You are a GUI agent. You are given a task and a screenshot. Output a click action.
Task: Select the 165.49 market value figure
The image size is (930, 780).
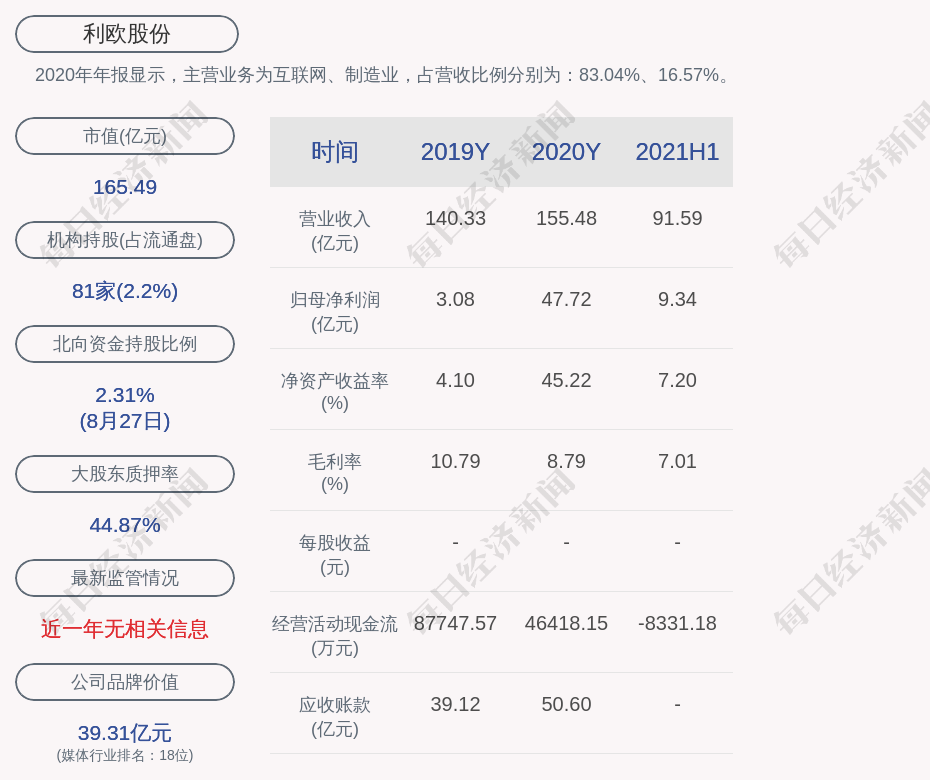[x=125, y=187]
